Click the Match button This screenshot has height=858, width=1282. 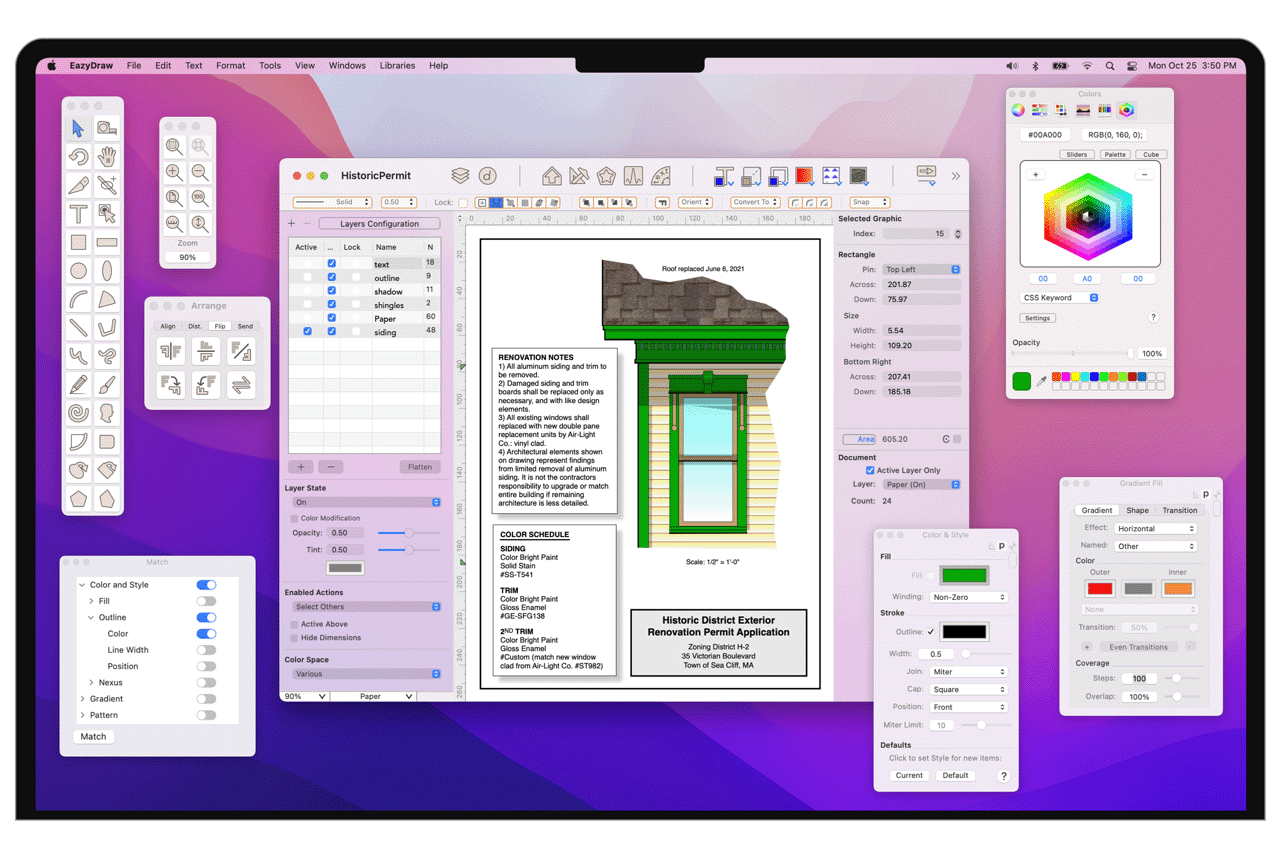[x=93, y=736]
